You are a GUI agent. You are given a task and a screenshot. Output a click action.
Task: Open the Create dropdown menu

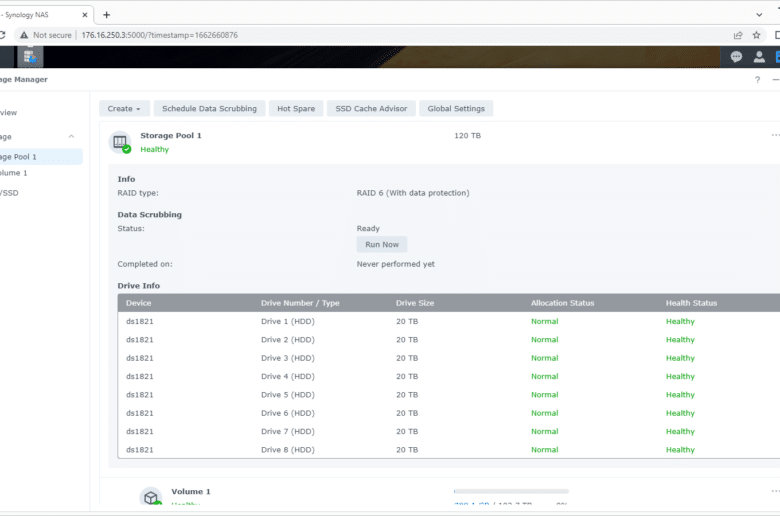click(x=124, y=108)
